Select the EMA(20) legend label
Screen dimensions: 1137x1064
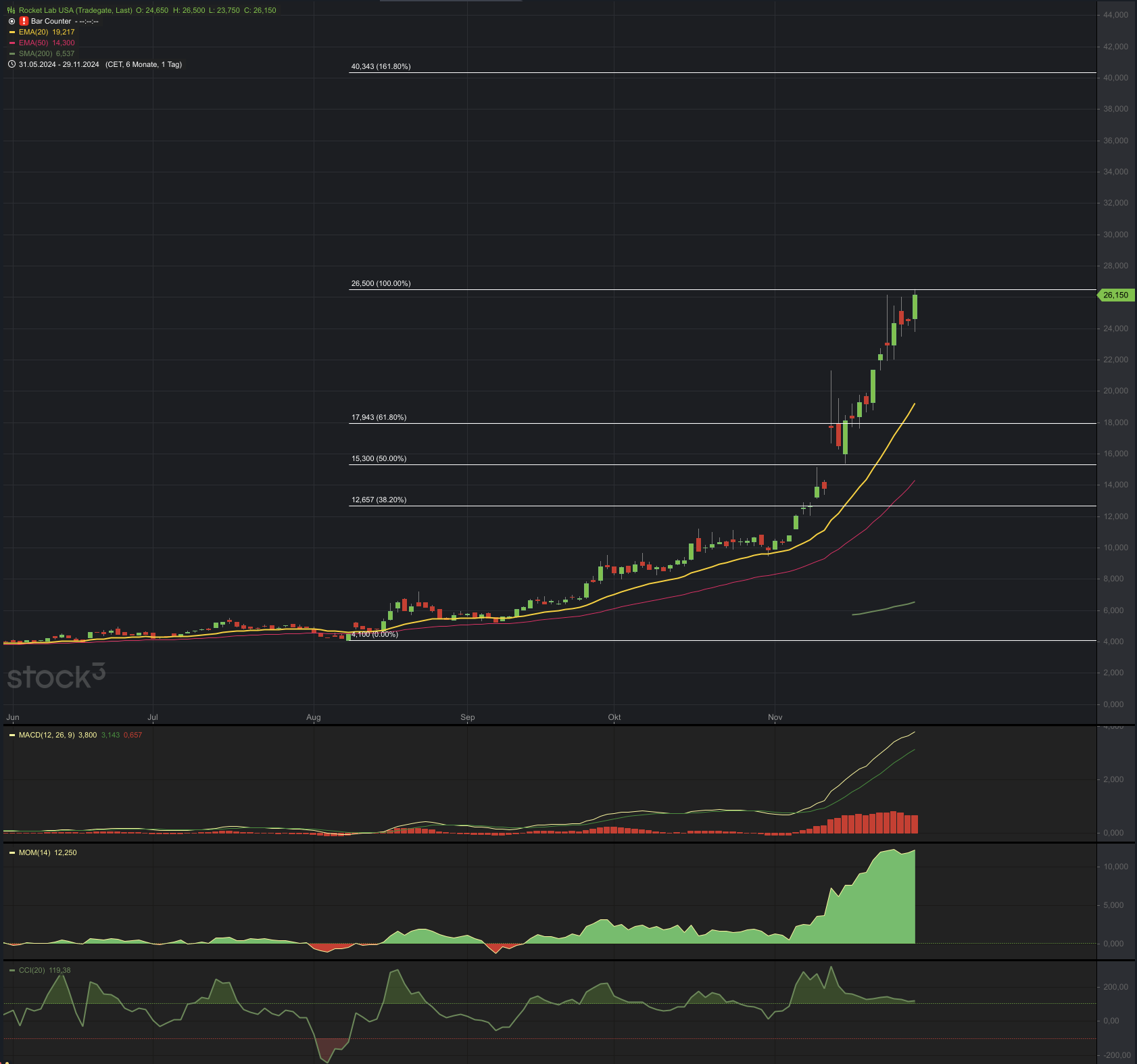click(33, 32)
